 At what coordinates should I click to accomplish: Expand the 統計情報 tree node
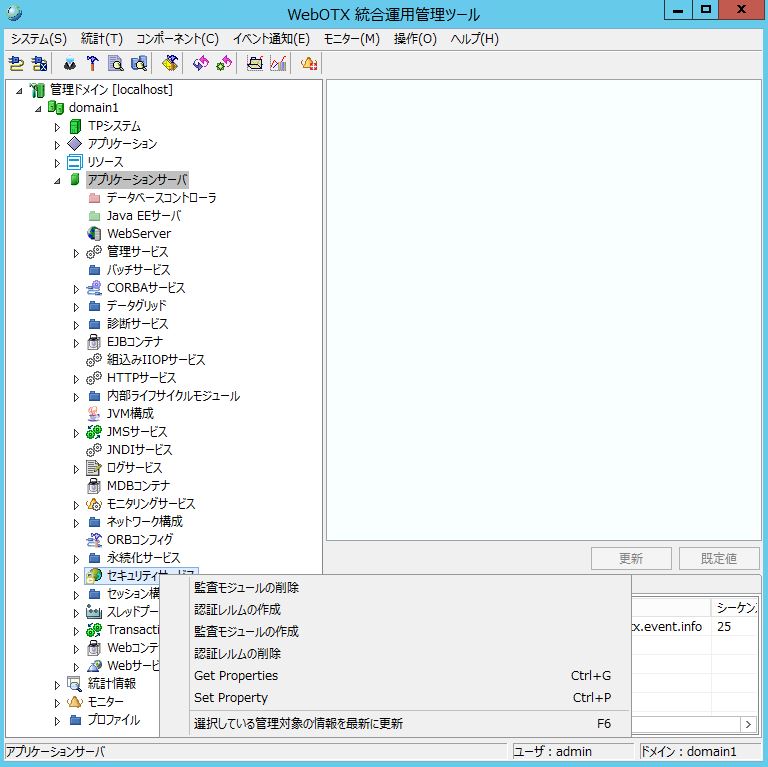(57, 685)
